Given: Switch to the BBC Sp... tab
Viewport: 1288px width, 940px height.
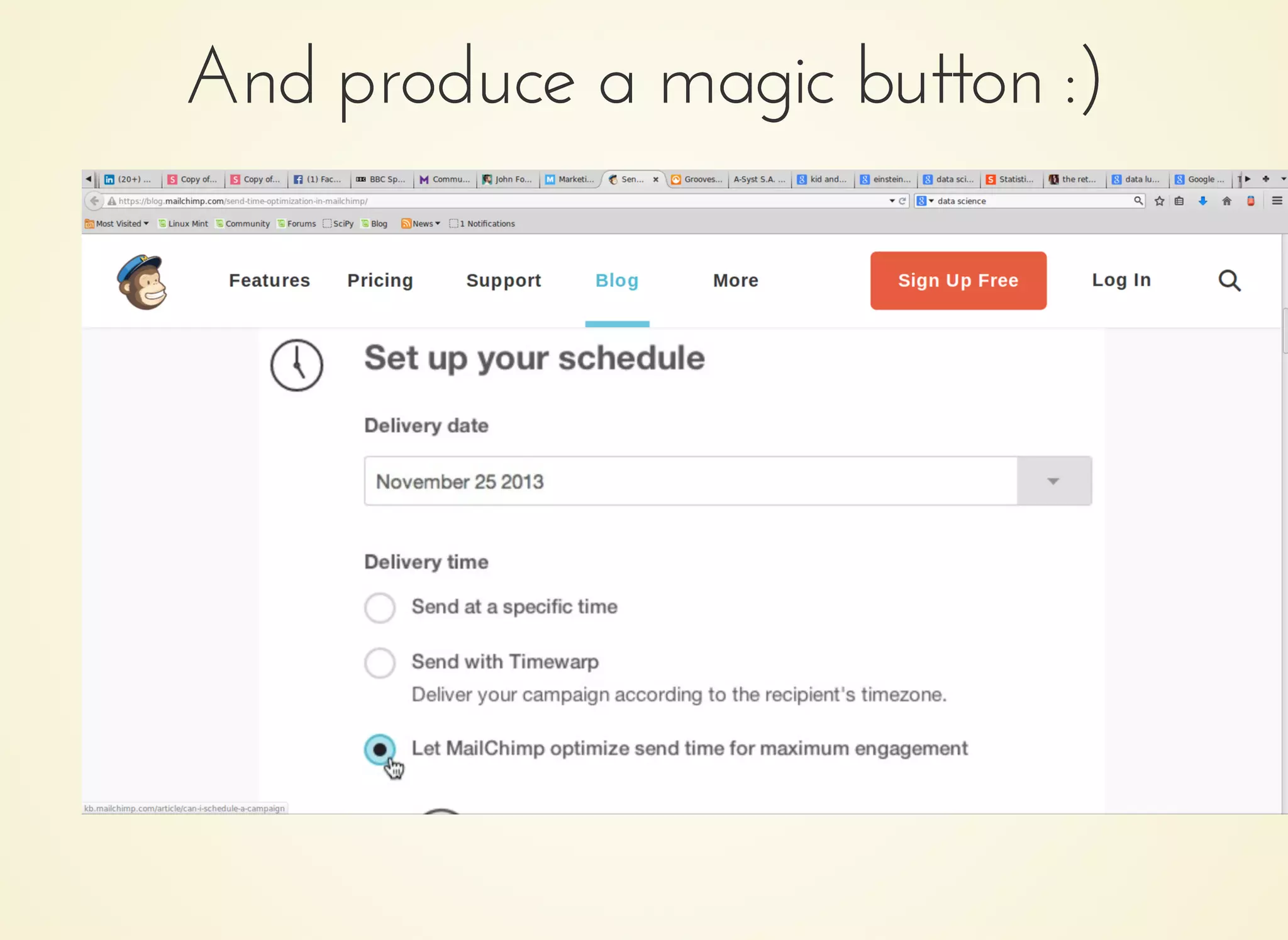Looking at the screenshot, I should (381, 179).
